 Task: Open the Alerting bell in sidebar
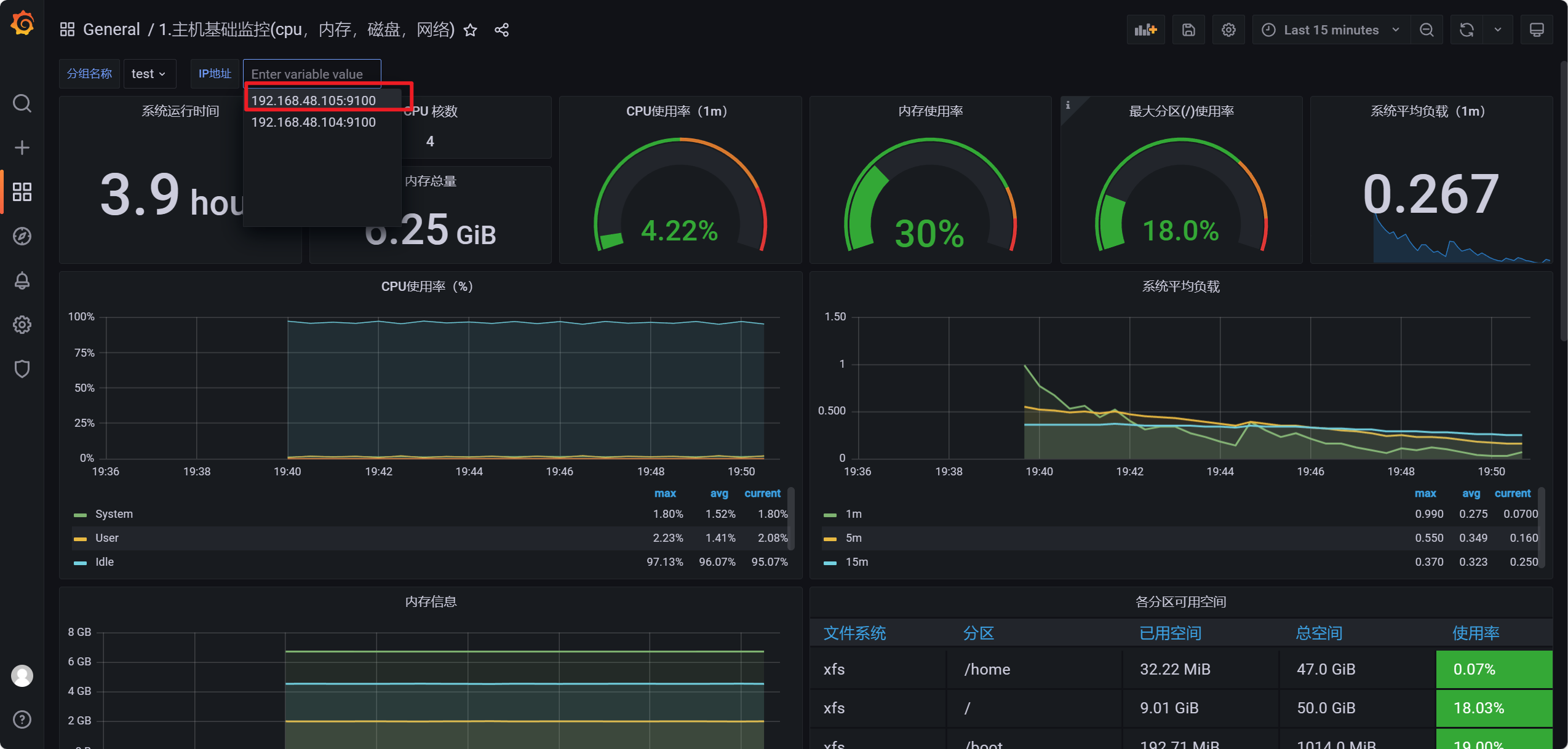pos(22,280)
